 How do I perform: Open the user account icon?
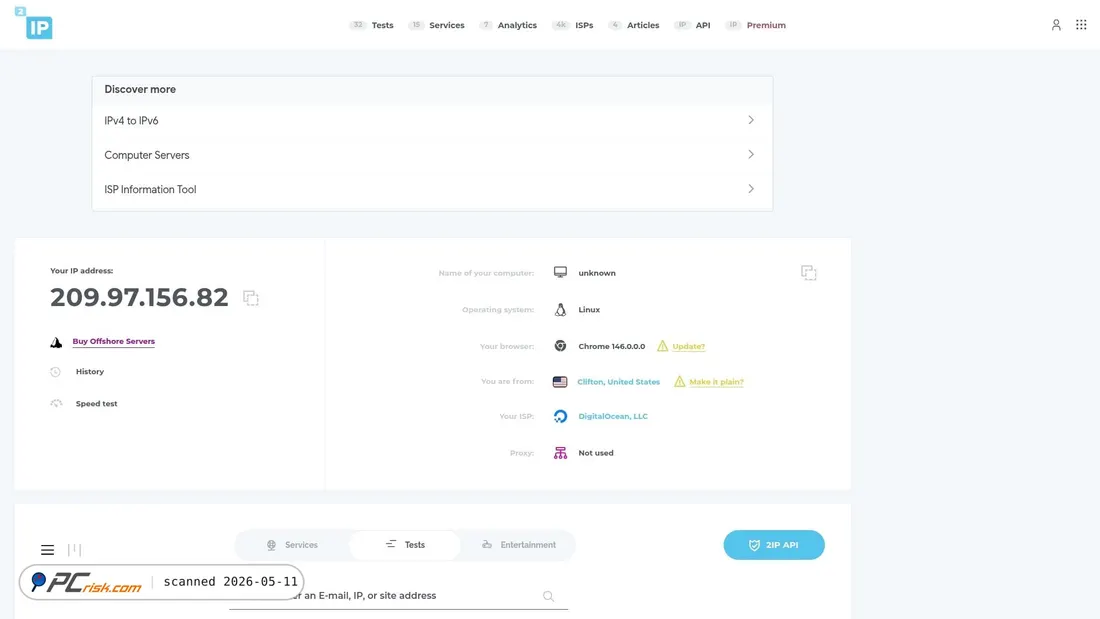(1056, 25)
